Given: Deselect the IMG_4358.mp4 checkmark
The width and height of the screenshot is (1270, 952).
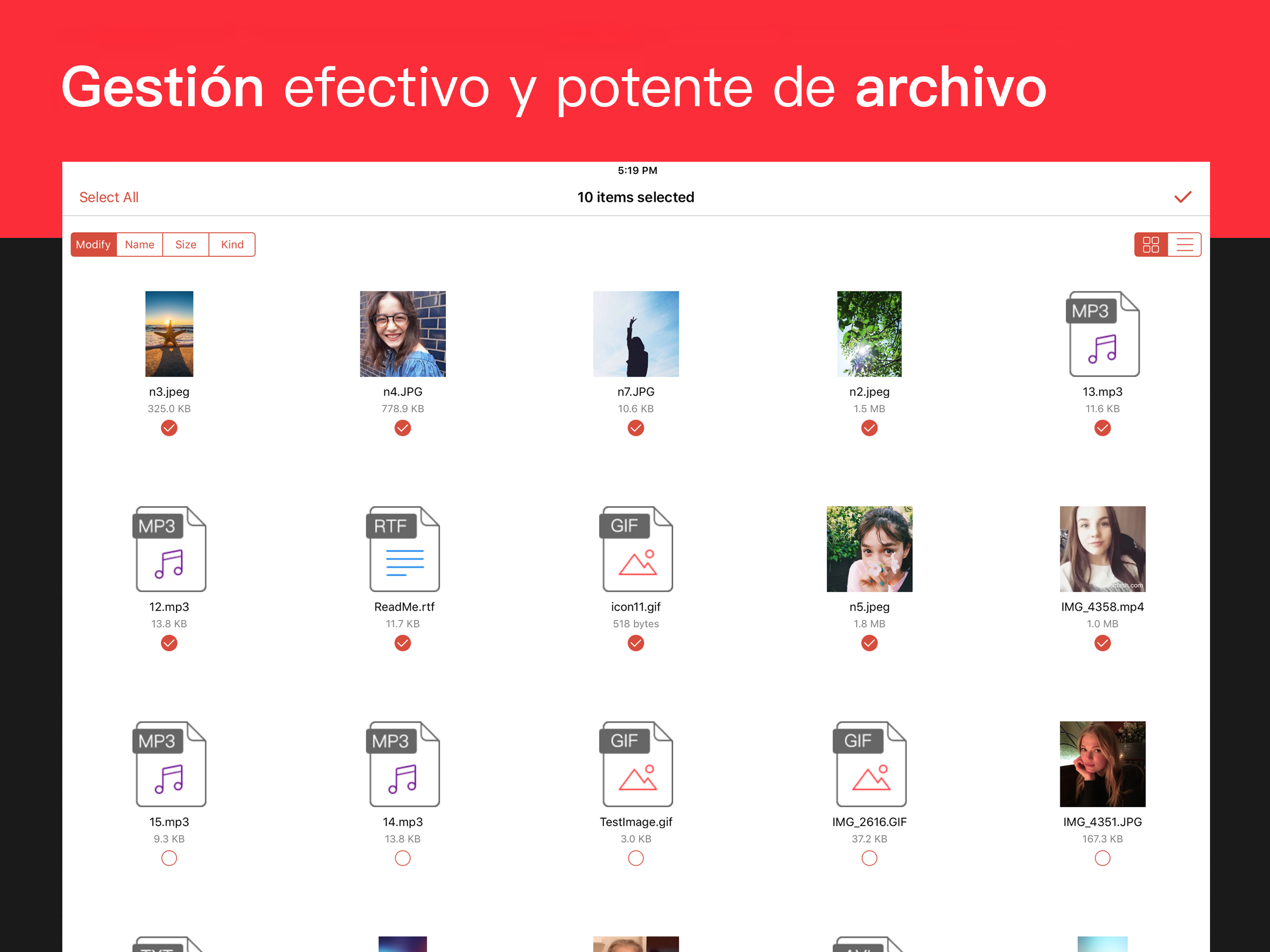Looking at the screenshot, I should tap(1103, 643).
